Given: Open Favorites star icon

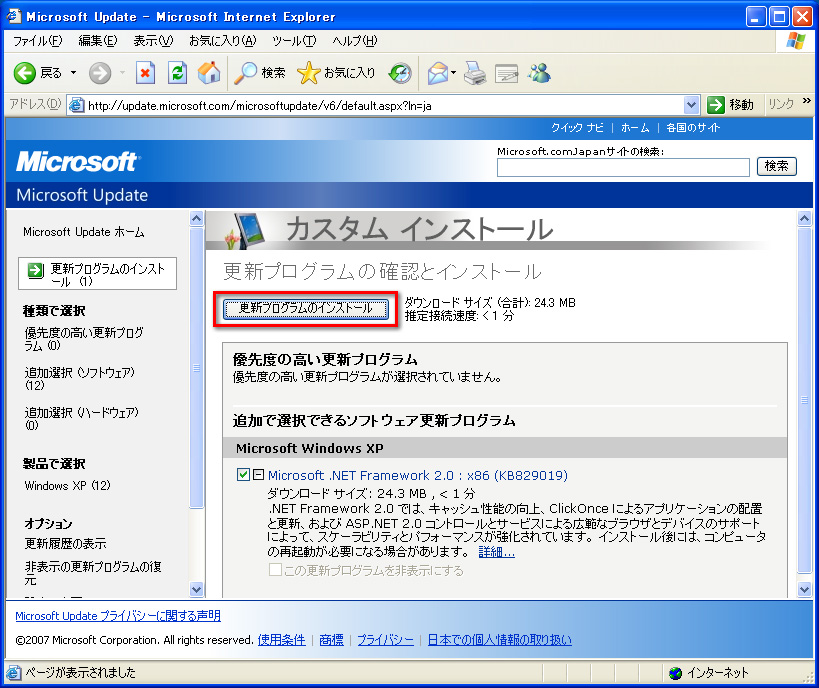Looking at the screenshot, I should 308,73.
